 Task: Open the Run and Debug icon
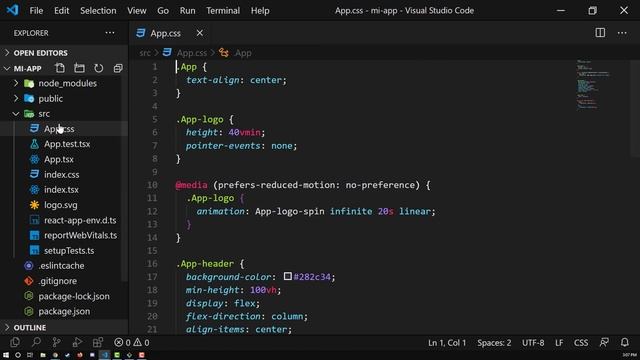77,342
